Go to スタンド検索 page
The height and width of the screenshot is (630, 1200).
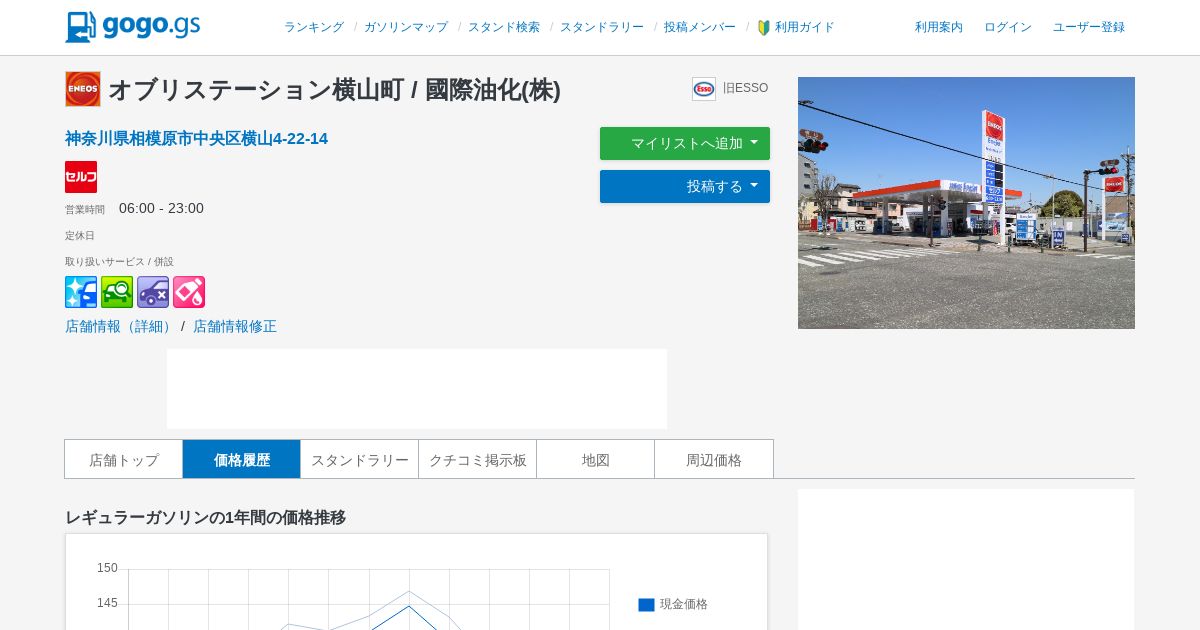[504, 27]
